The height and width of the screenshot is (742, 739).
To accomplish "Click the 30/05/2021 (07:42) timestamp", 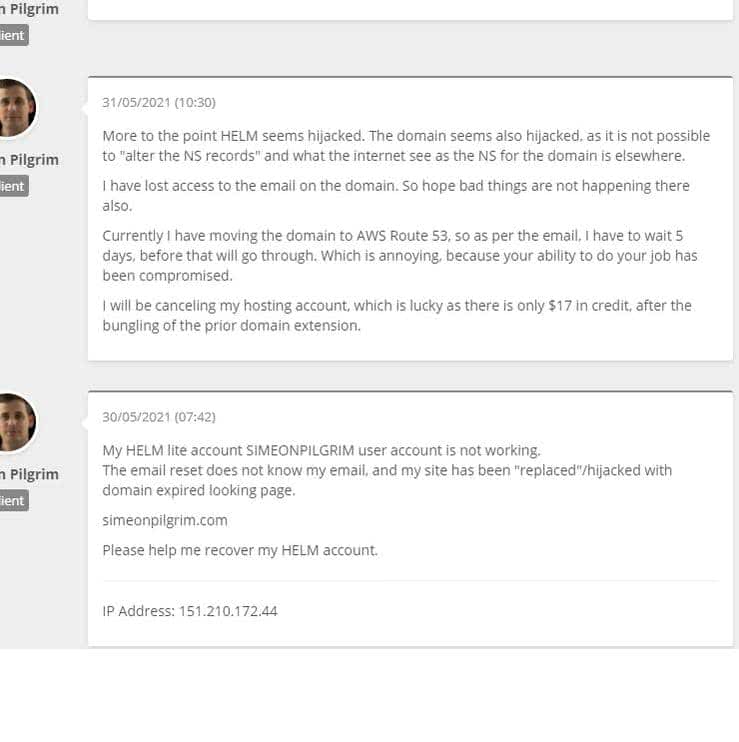I will (x=159, y=417).
